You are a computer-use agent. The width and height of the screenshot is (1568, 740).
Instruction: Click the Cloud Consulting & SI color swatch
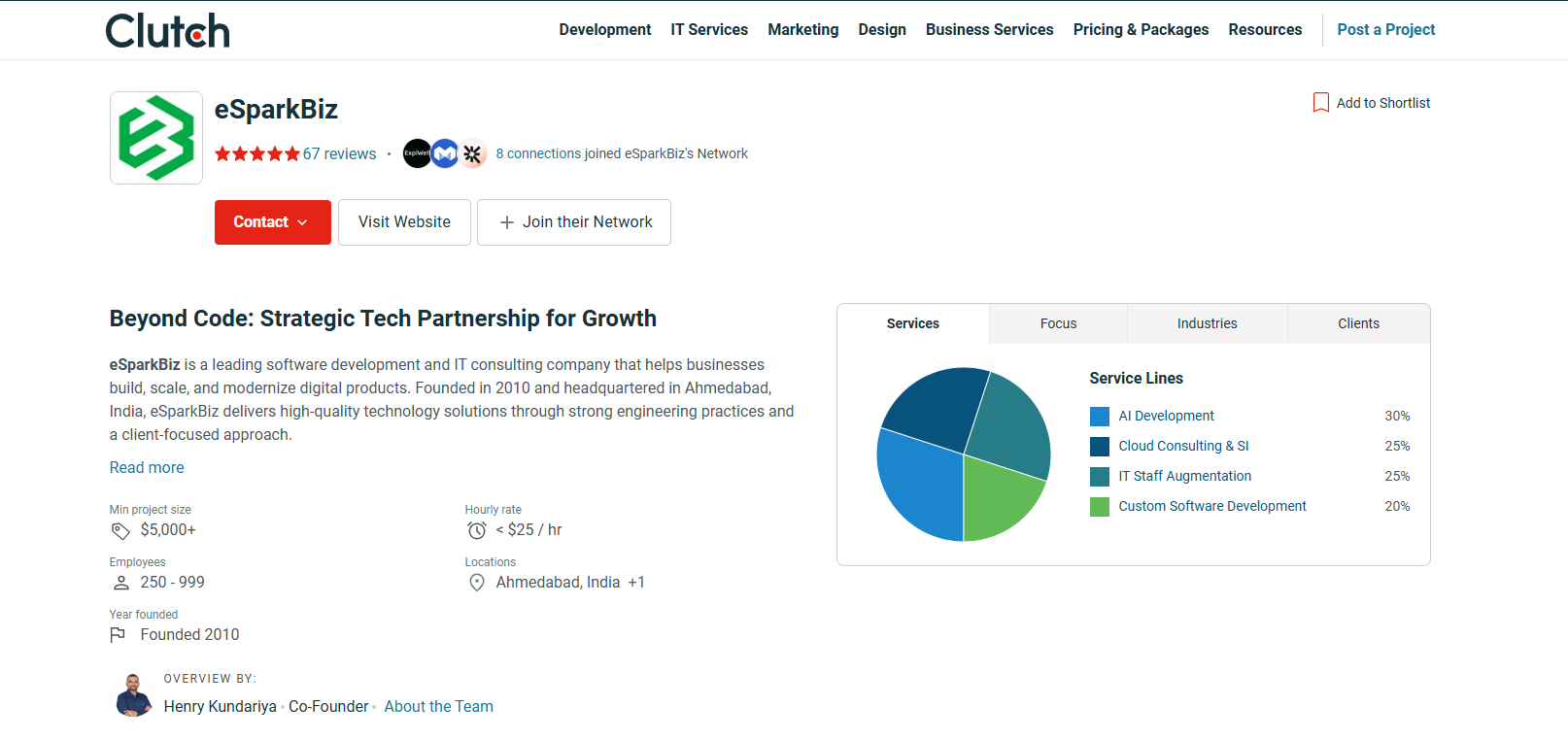pos(1100,447)
